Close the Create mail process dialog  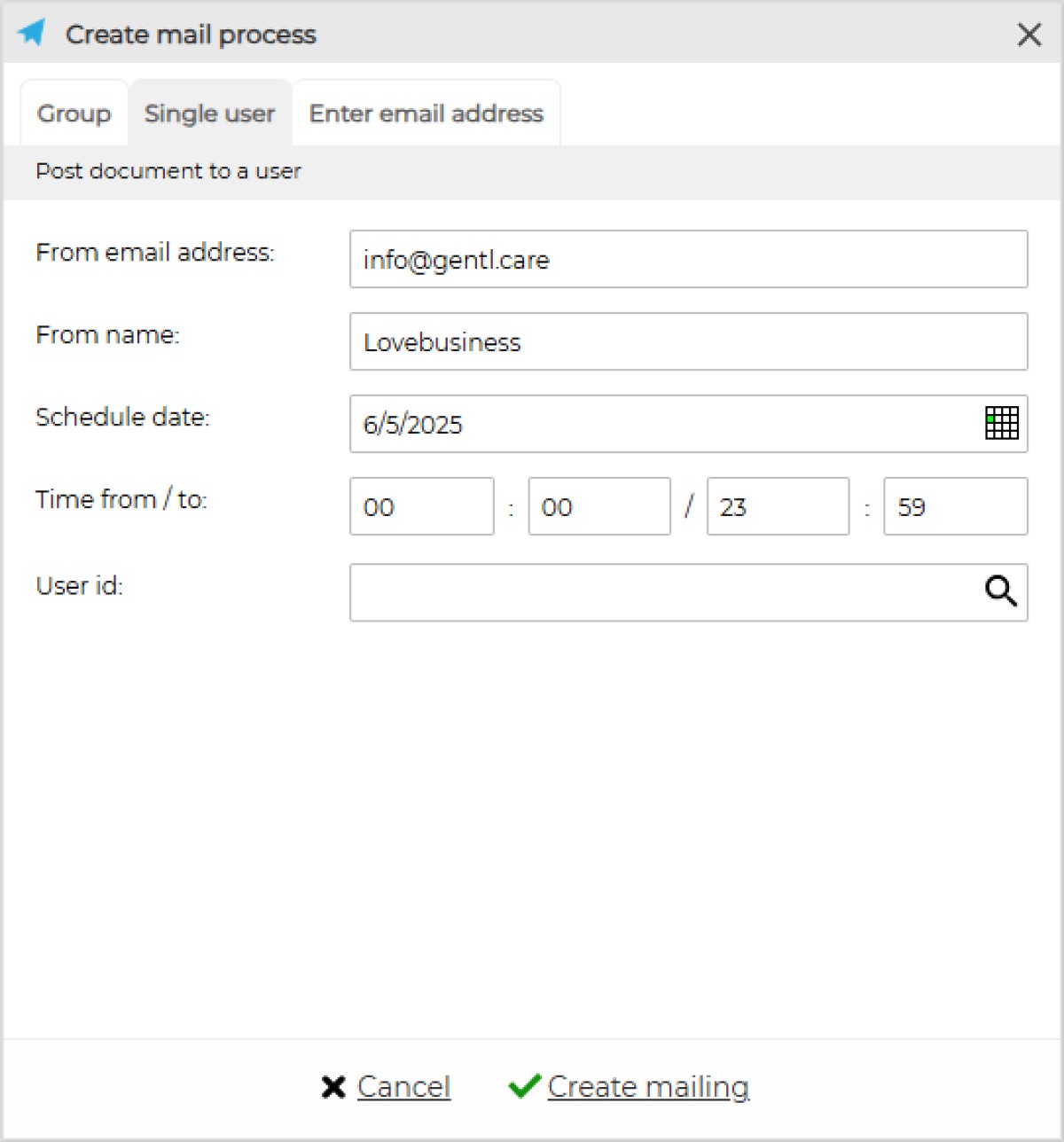[1029, 35]
